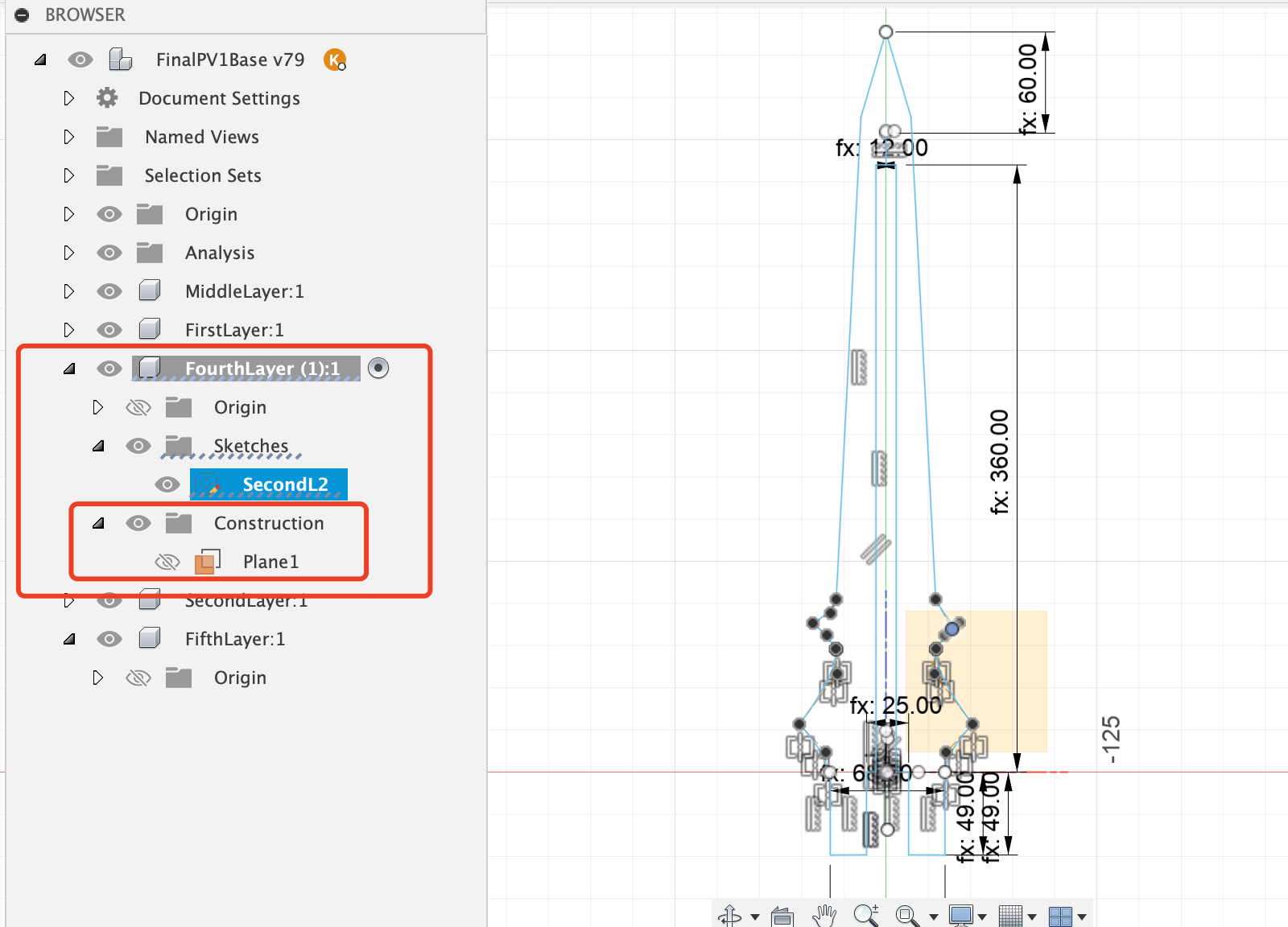The width and height of the screenshot is (1288, 927).
Task: Expand Named Views
Action: click(x=69, y=137)
